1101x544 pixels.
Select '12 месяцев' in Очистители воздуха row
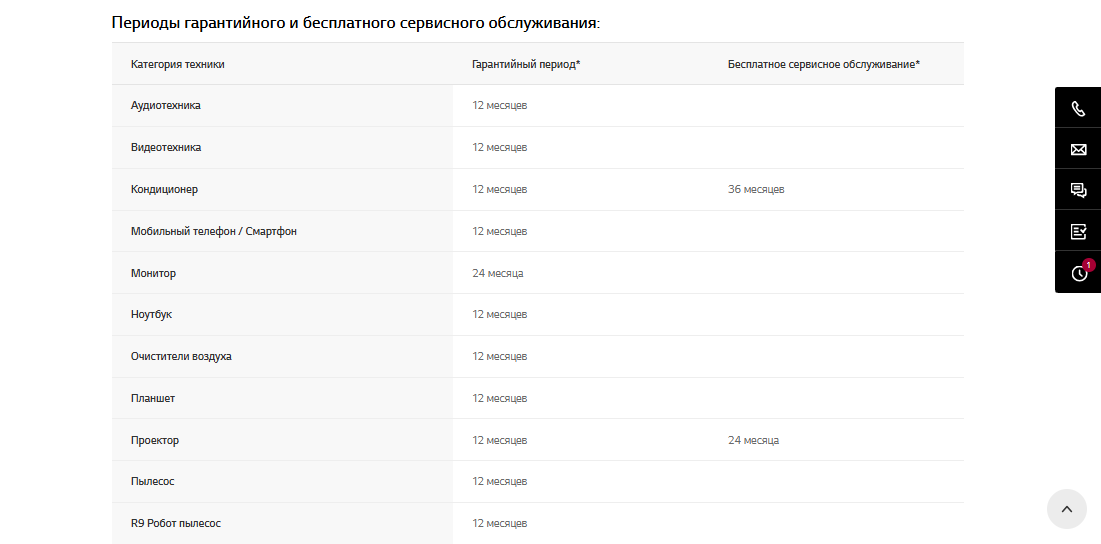499,357
